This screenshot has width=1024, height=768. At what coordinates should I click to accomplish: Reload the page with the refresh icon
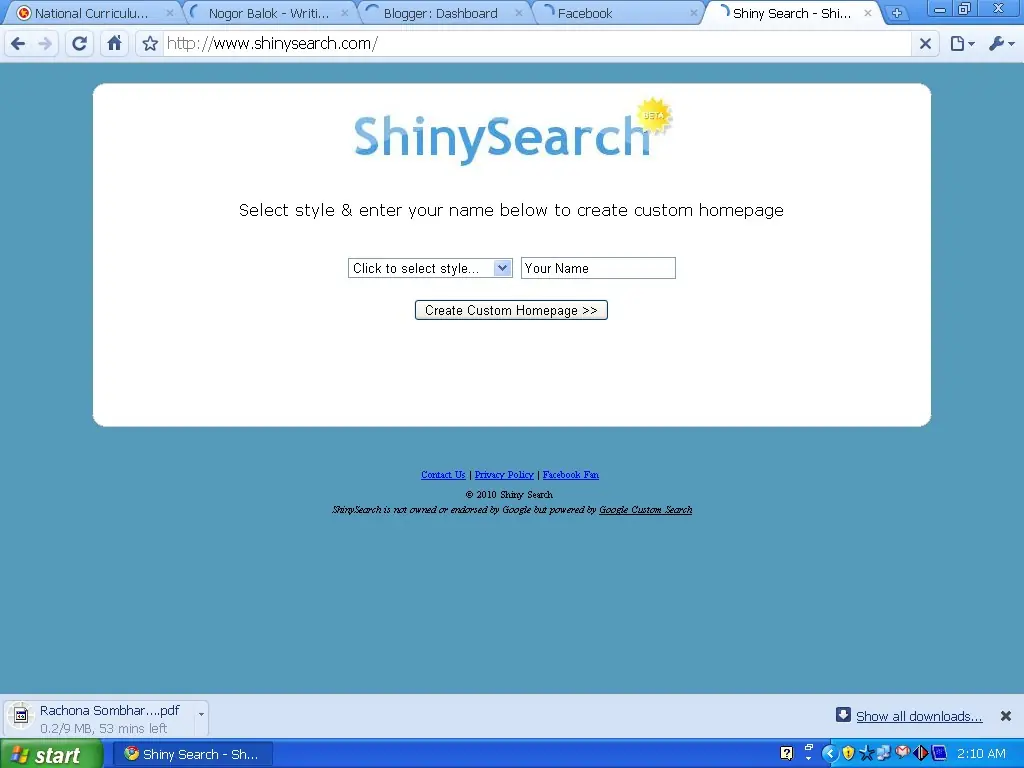click(80, 44)
